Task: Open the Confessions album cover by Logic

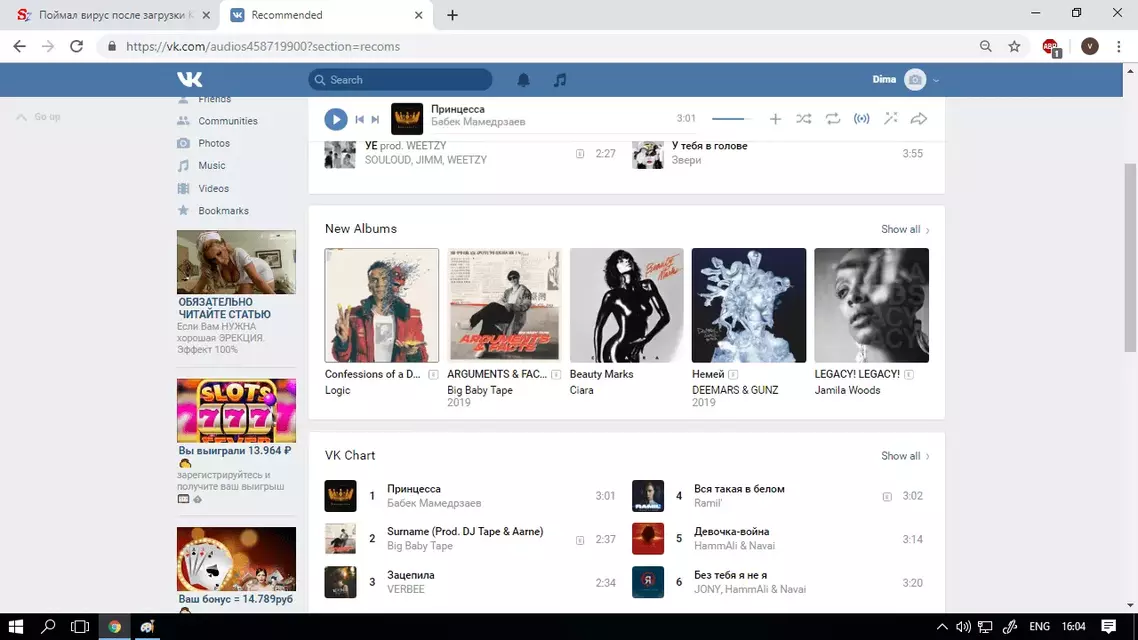Action: coord(382,305)
